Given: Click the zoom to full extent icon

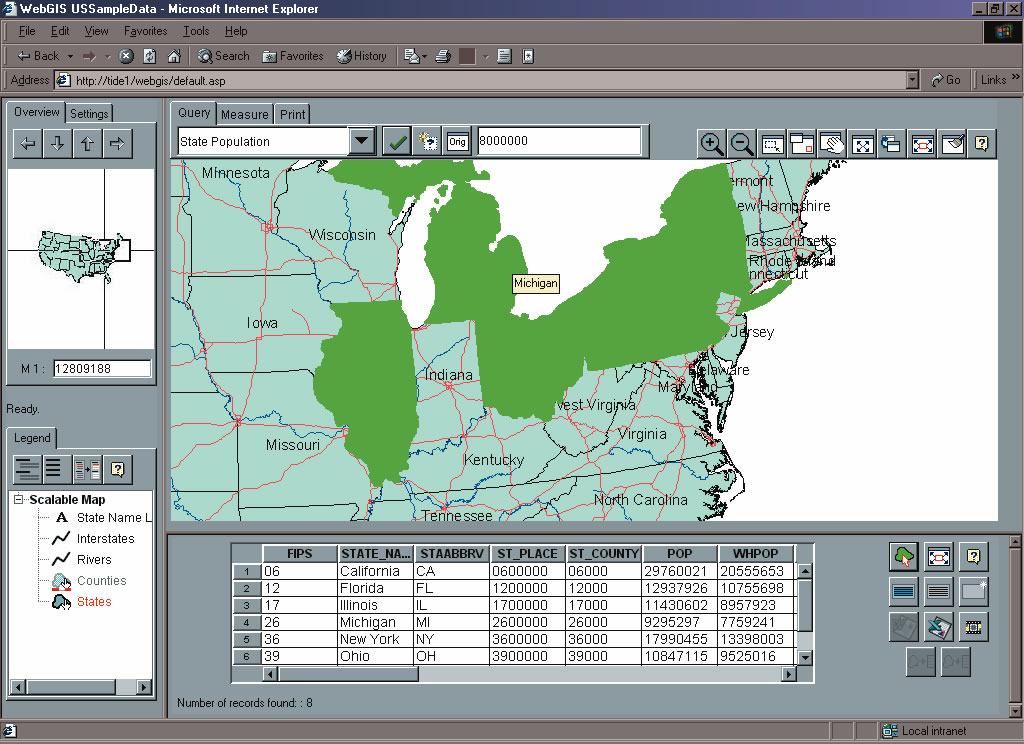Looking at the screenshot, I should tap(862, 144).
